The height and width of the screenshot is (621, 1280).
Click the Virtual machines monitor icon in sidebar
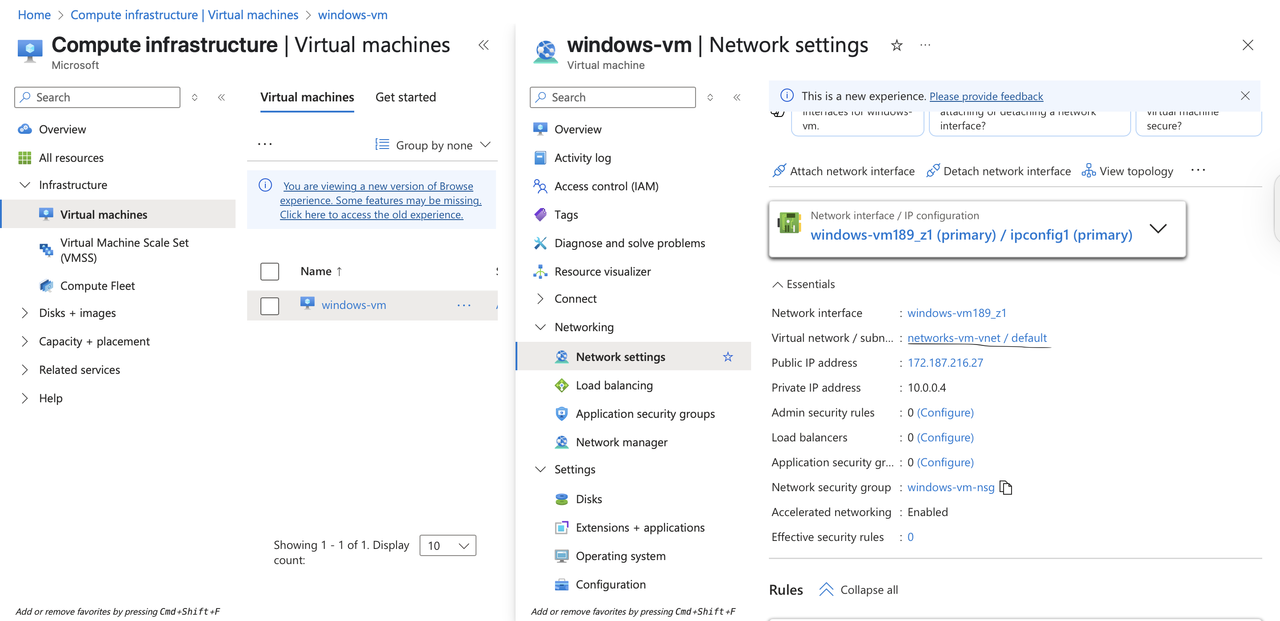click(x=46, y=214)
